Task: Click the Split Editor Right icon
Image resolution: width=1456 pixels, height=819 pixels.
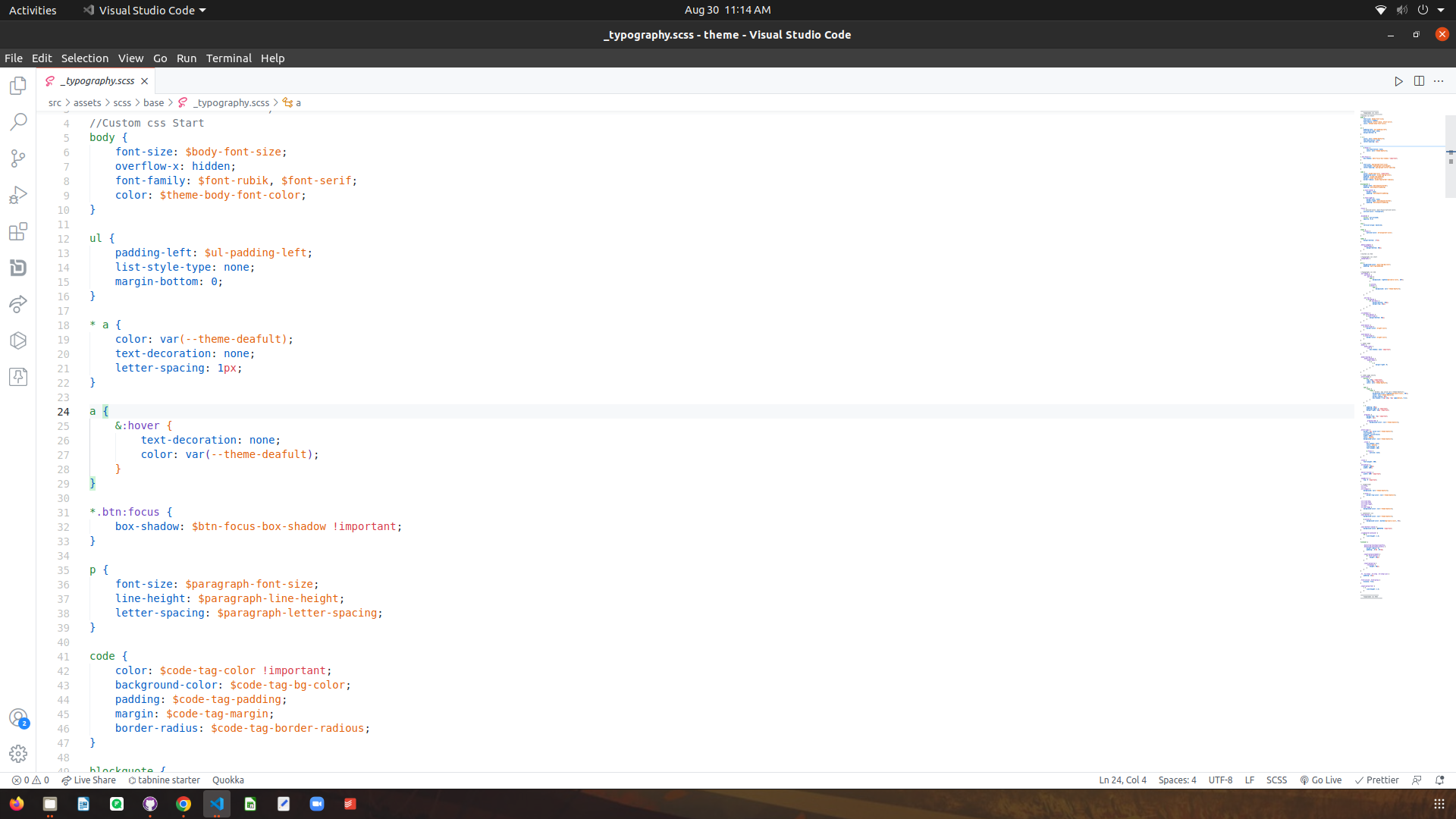Action: [x=1419, y=81]
